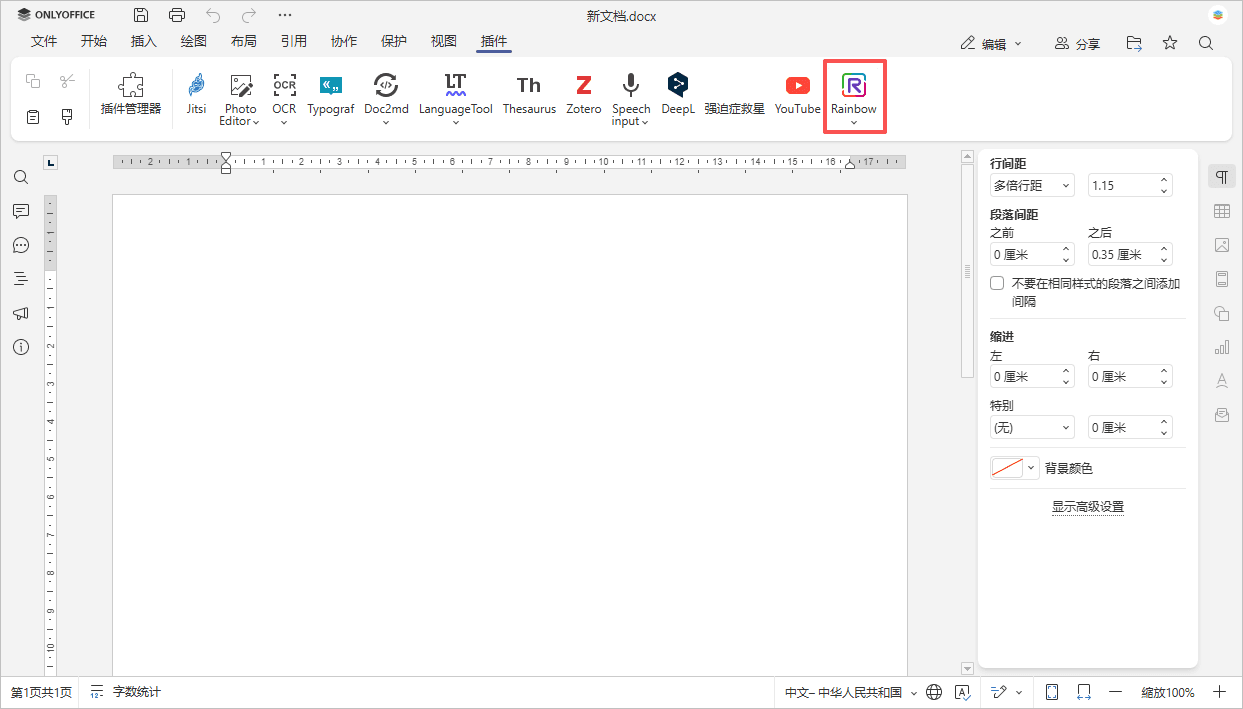Open the search icon in left sidebar

coord(21,177)
